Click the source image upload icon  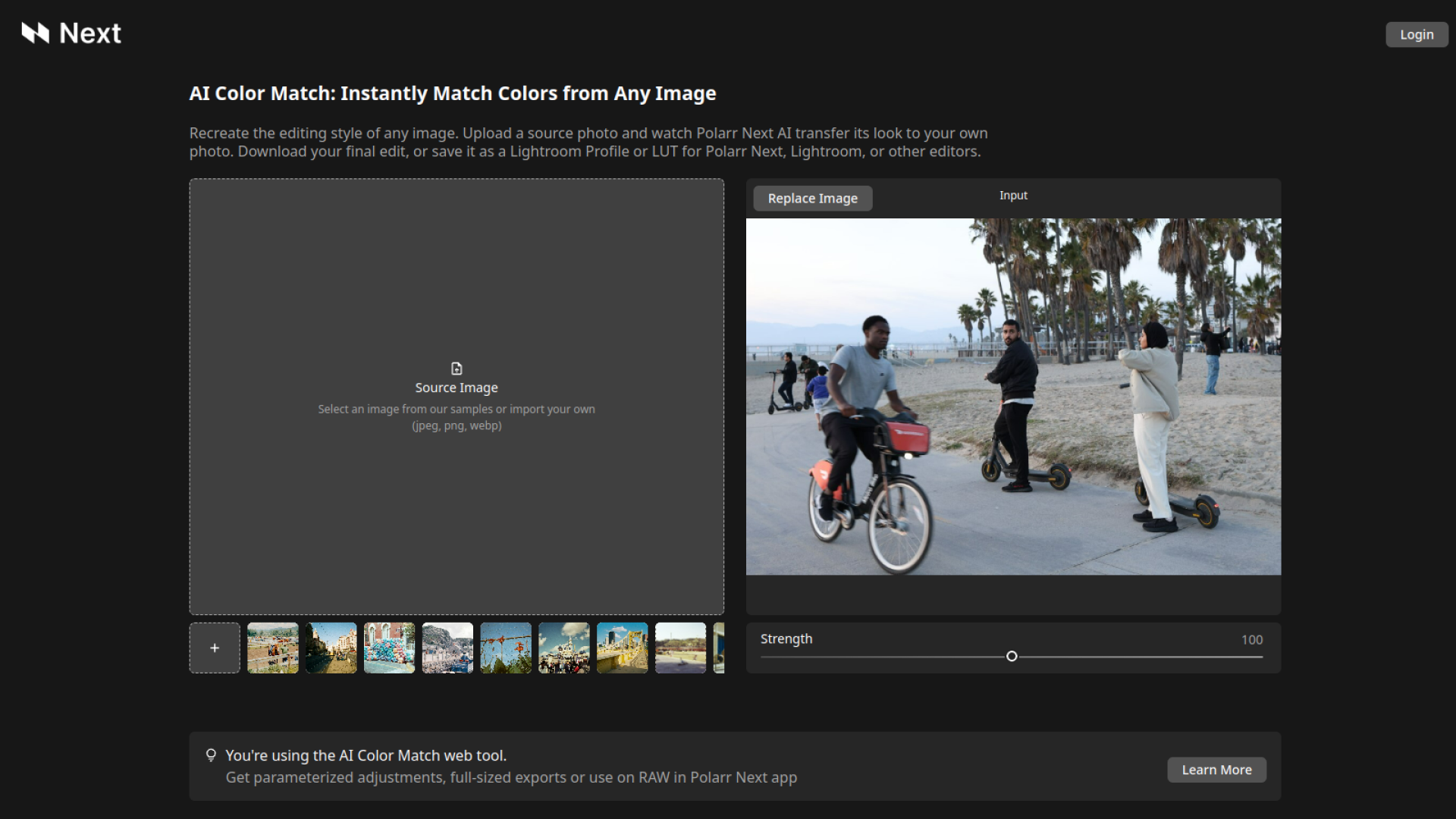[x=457, y=369]
